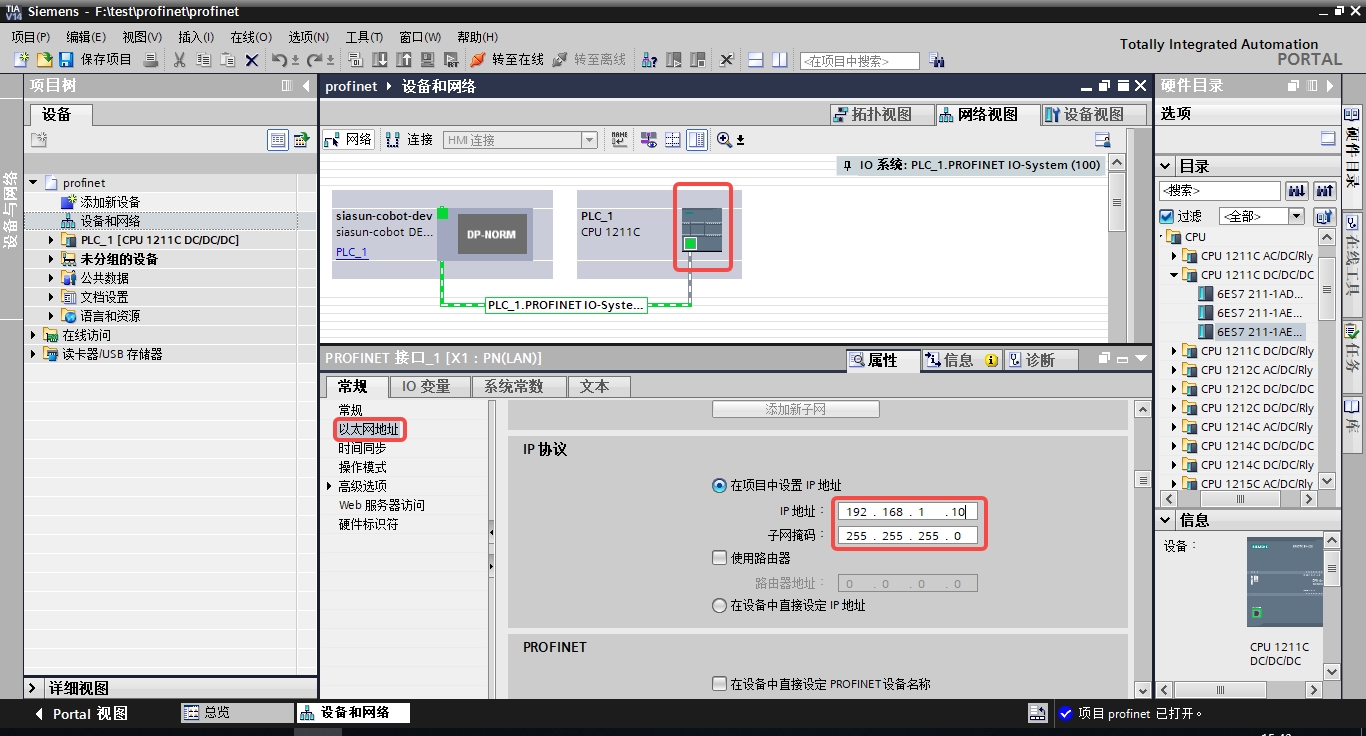The width and height of the screenshot is (1366, 736).
Task: Click the search up icon in catalog
Action: click(1325, 190)
